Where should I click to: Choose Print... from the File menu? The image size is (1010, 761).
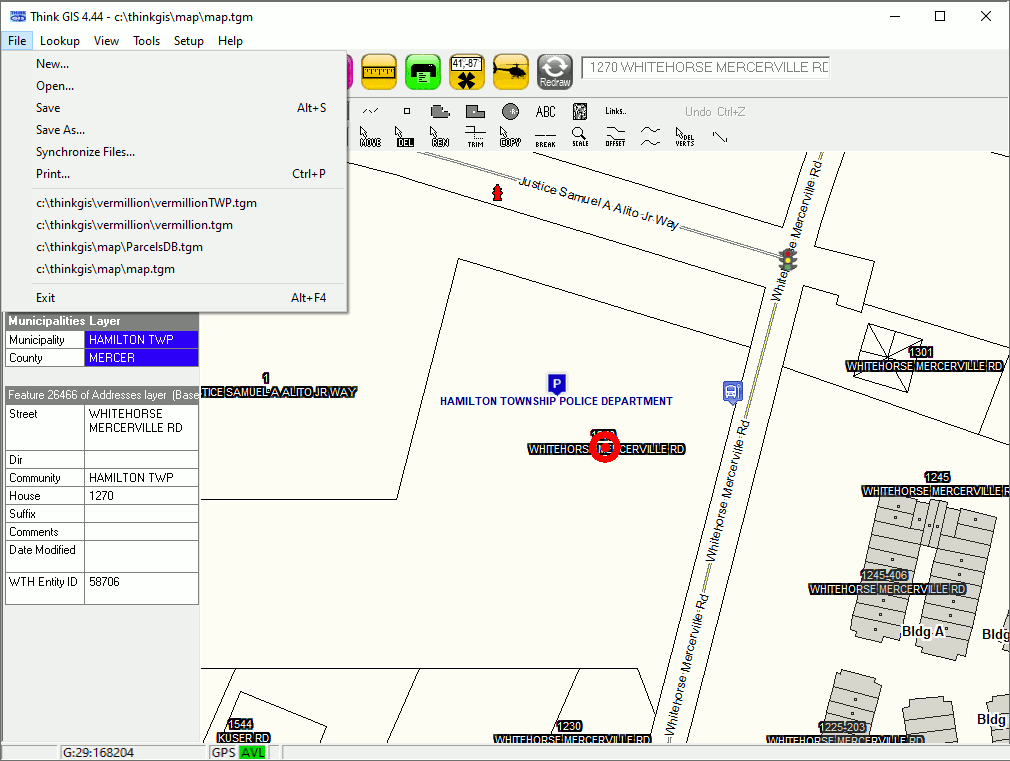pos(175,174)
